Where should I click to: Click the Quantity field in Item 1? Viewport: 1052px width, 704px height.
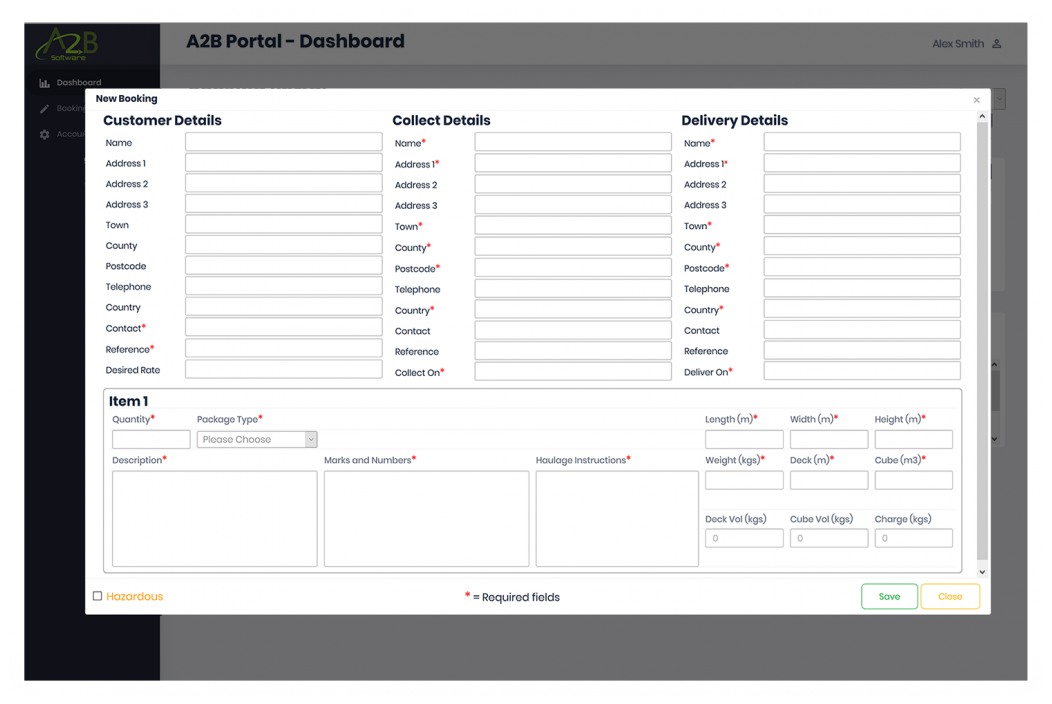[x=151, y=439]
